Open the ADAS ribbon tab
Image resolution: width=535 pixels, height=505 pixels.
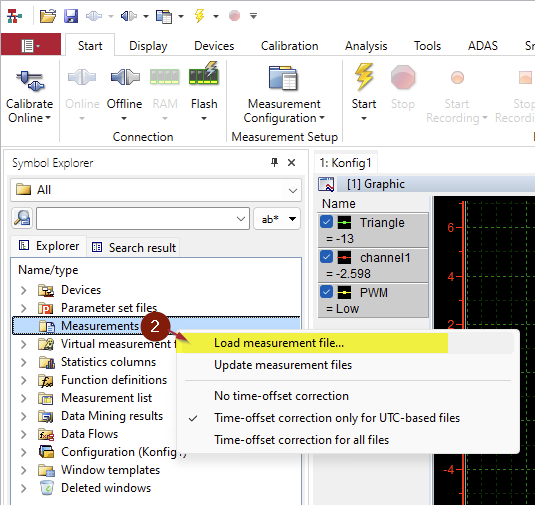click(x=483, y=46)
